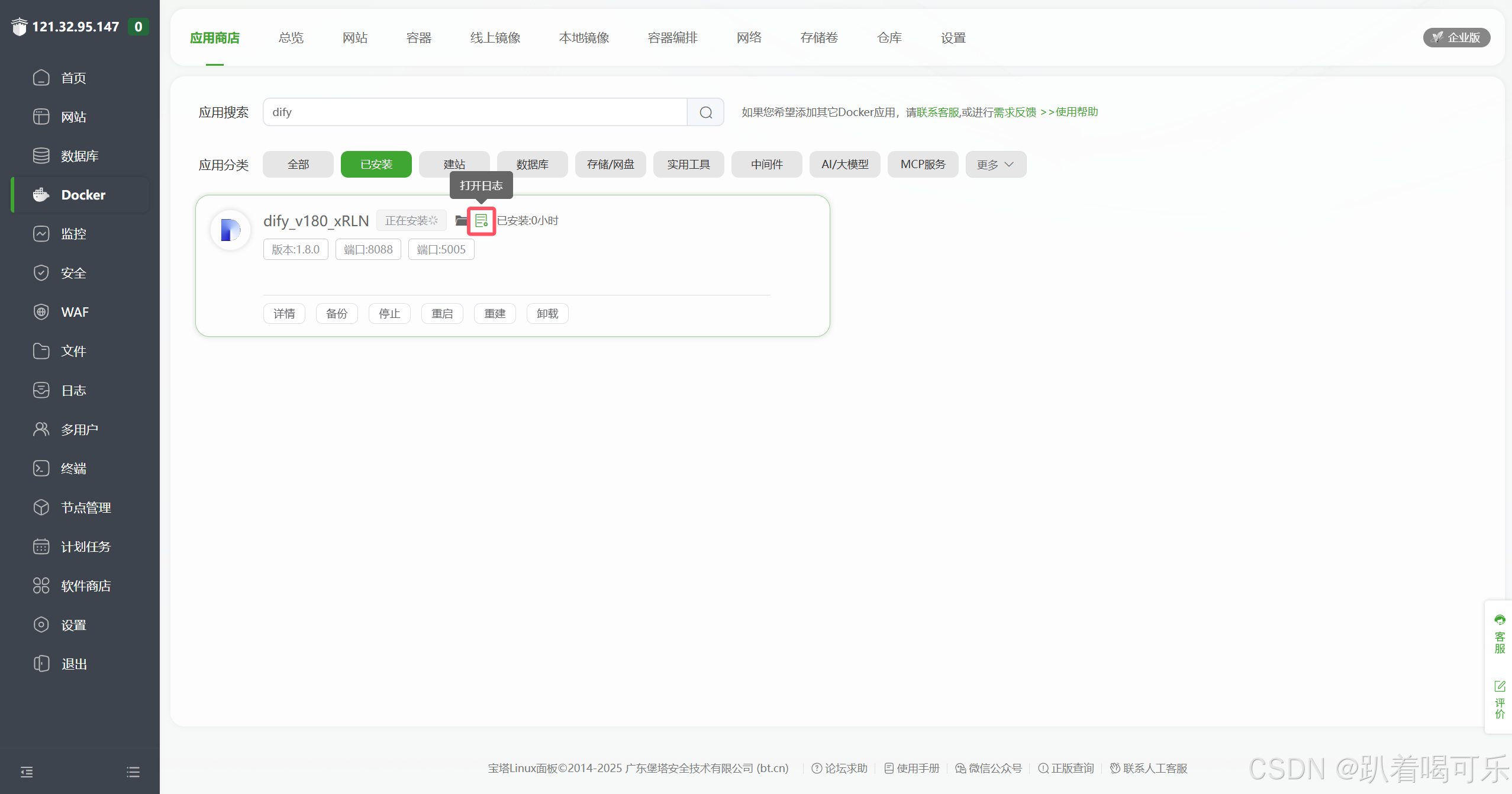Open the 节点管理 node management item
This screenshot has width=1512, height=794.
click(x=86, y=507)
